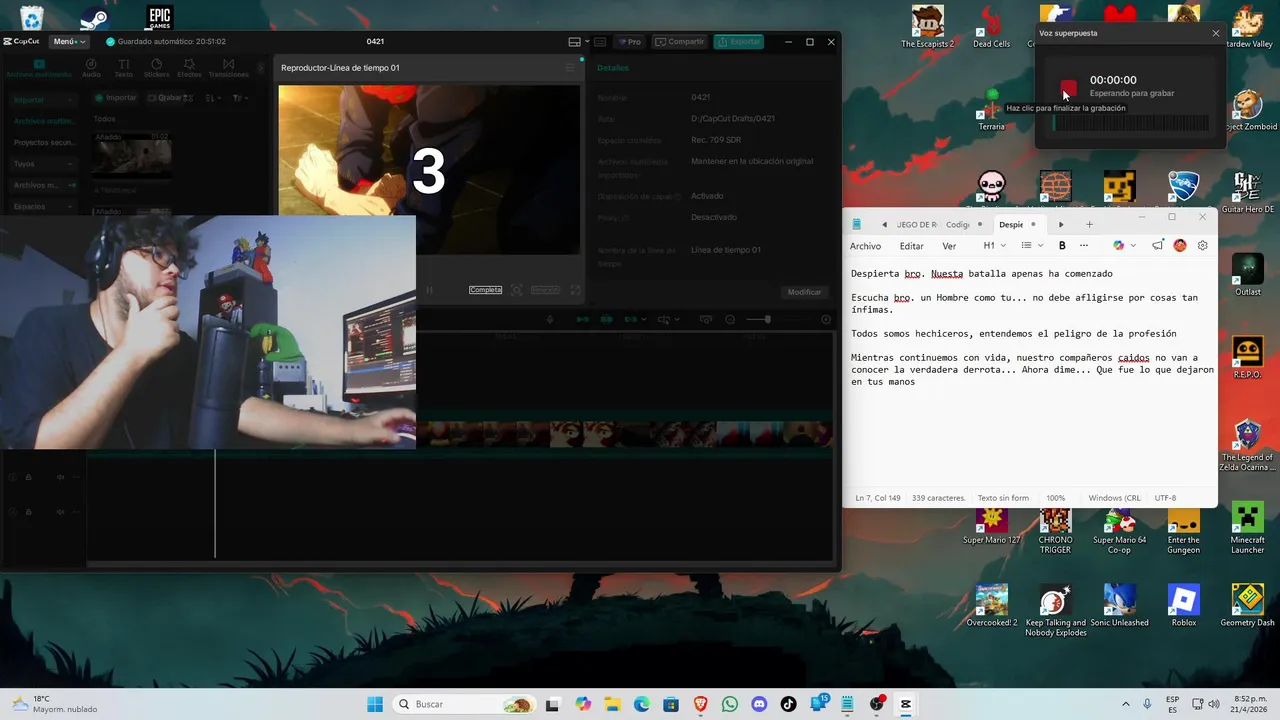Toggle mute on first lower timeline track

pyautogui.click(x=60, y=477)
